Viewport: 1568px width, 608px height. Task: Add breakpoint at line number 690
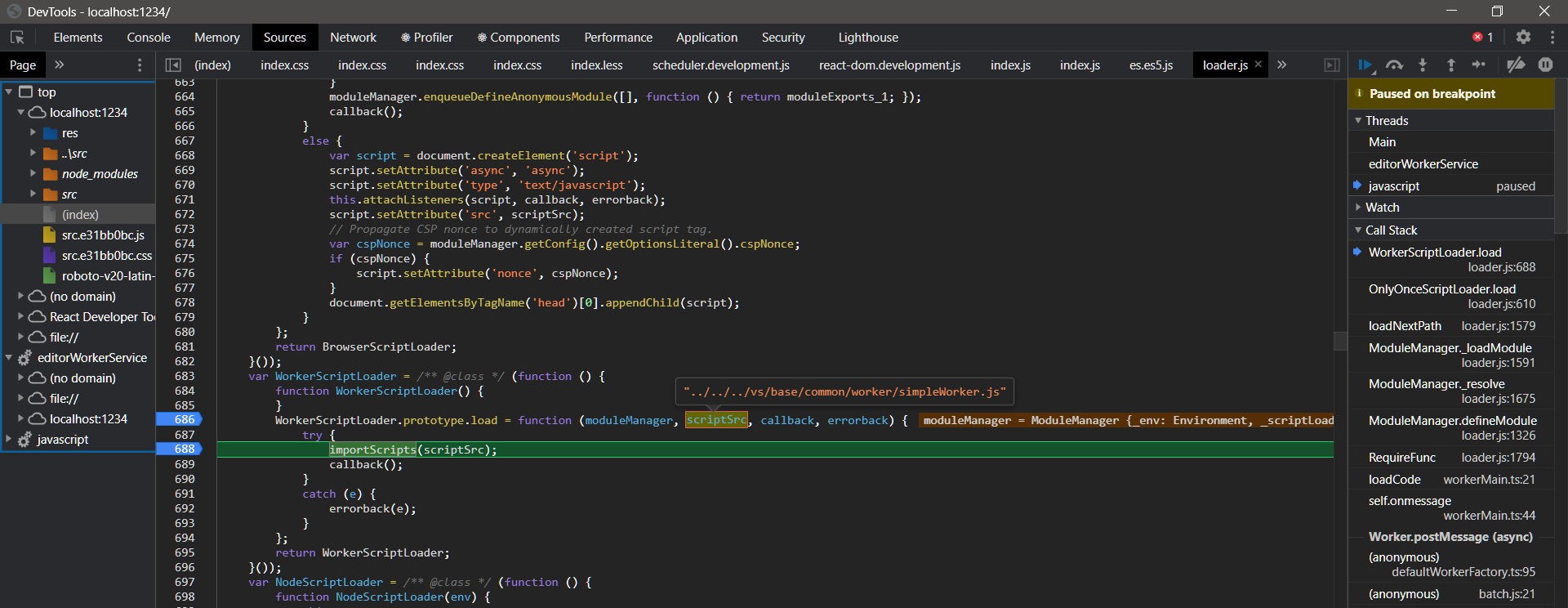pyautogui.click(x=185, y=479)
